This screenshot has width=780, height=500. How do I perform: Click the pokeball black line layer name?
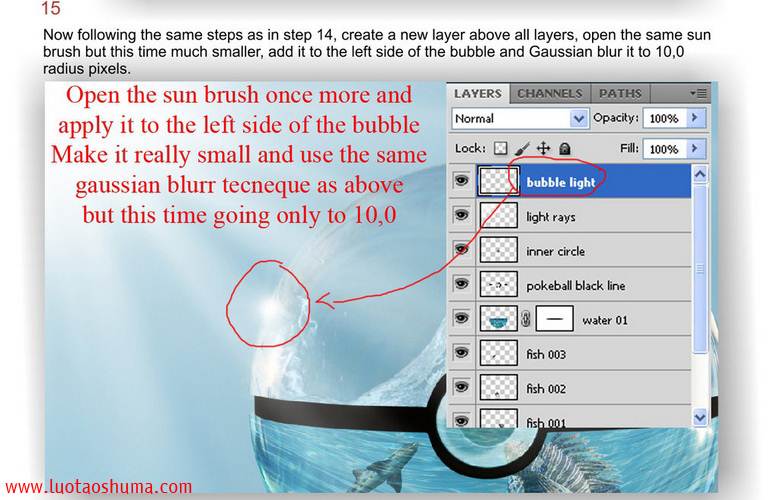(576, 286)
